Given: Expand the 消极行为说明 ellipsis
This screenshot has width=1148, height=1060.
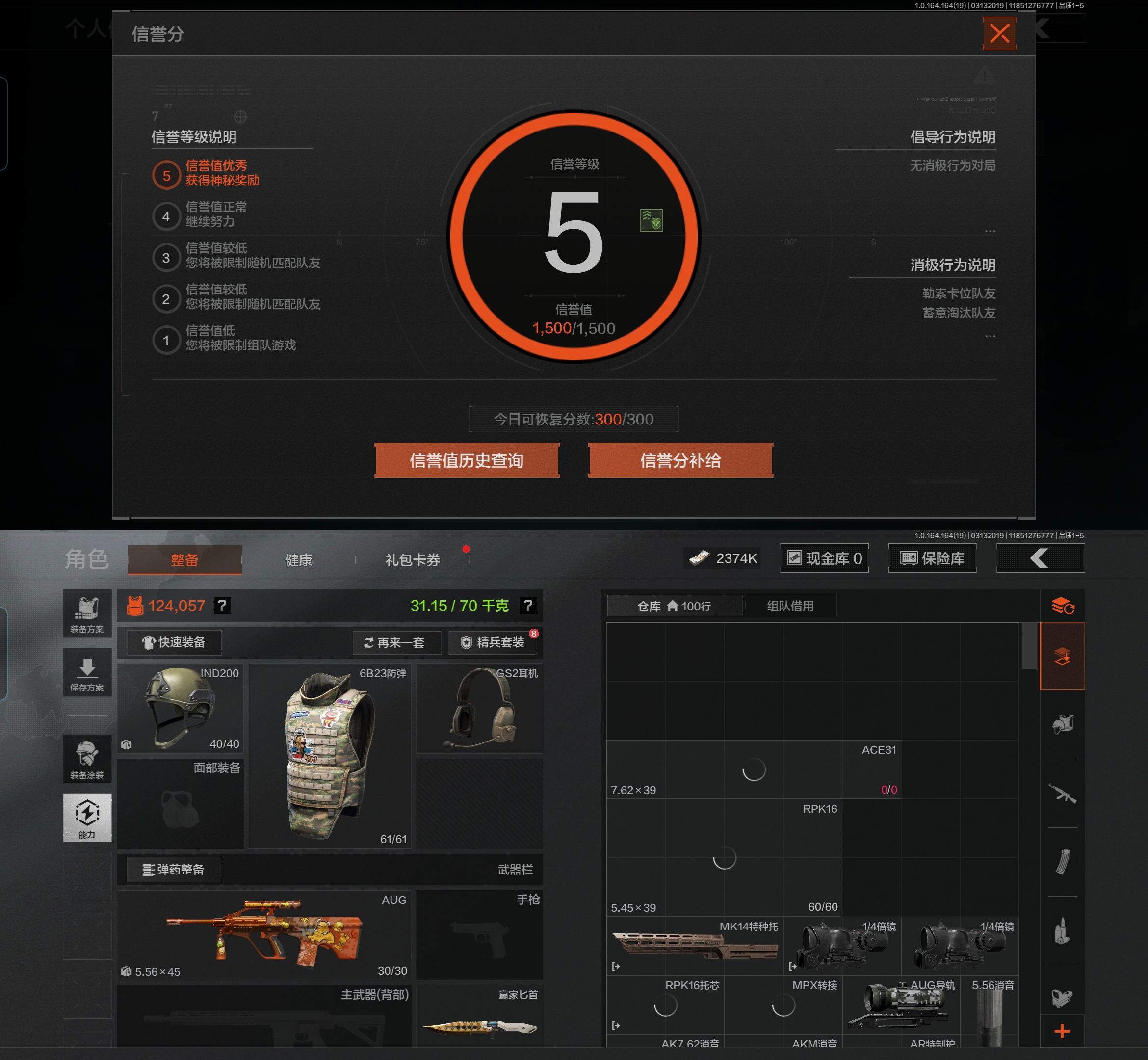Looking at the screenshot, I should (990, 336).
